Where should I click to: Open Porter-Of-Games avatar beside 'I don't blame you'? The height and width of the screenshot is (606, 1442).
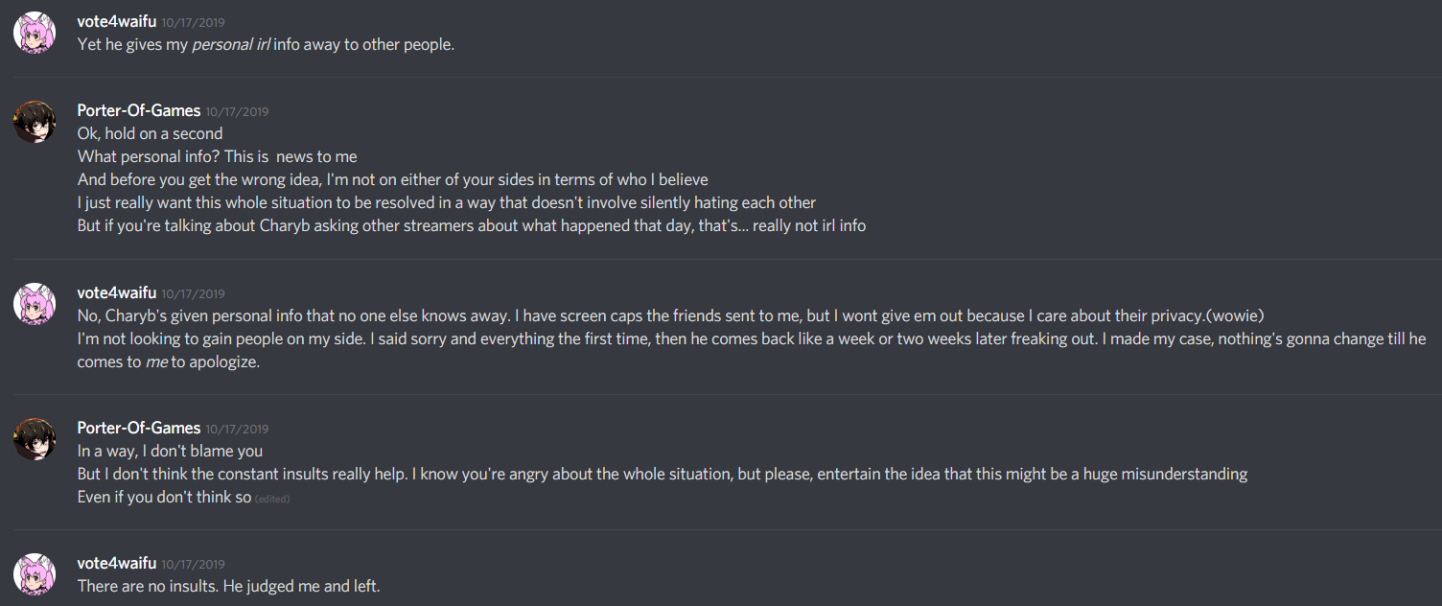coord(33,439)
